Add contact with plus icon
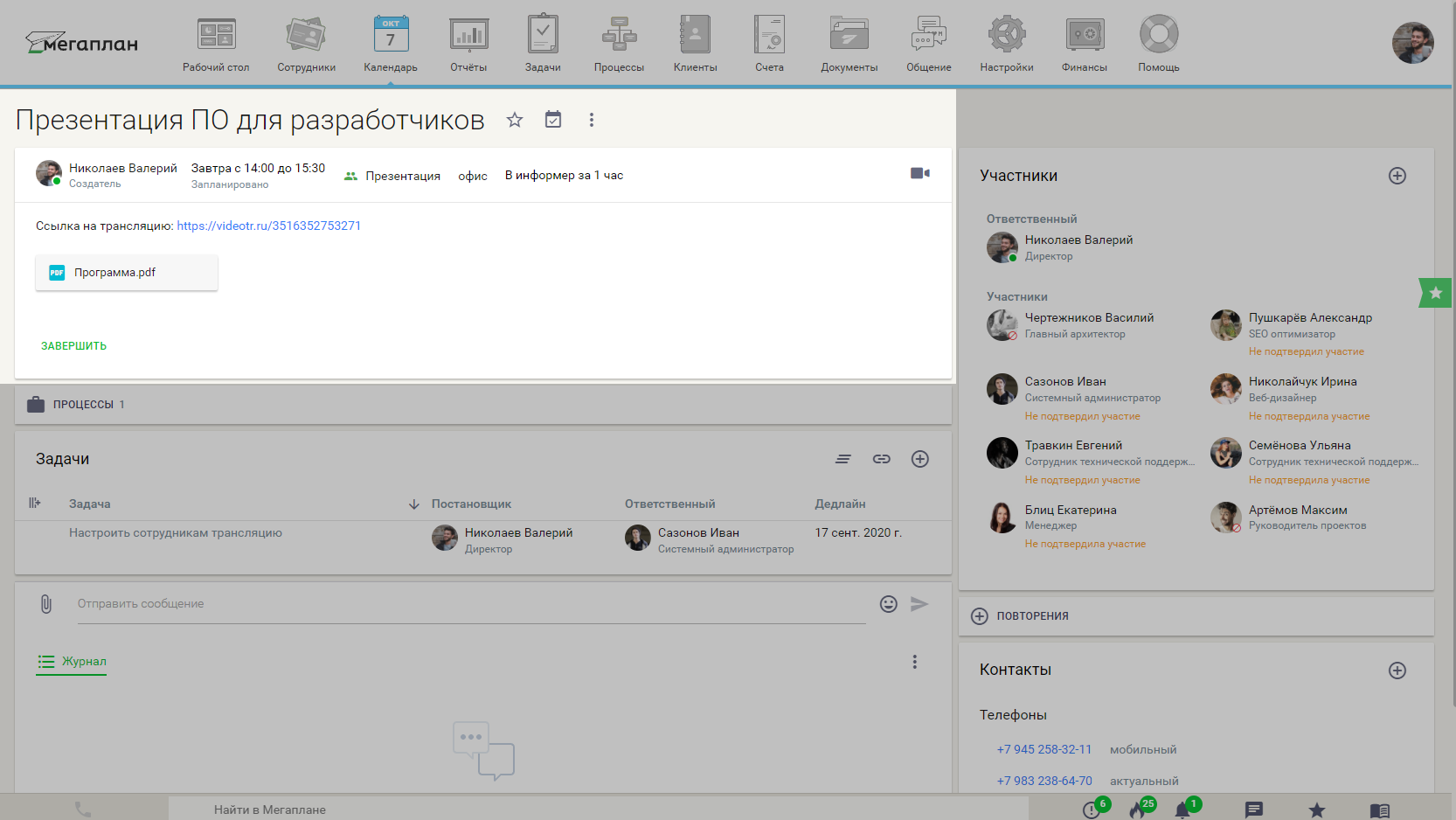The image size is (1456, 820). pos(1397,671)
